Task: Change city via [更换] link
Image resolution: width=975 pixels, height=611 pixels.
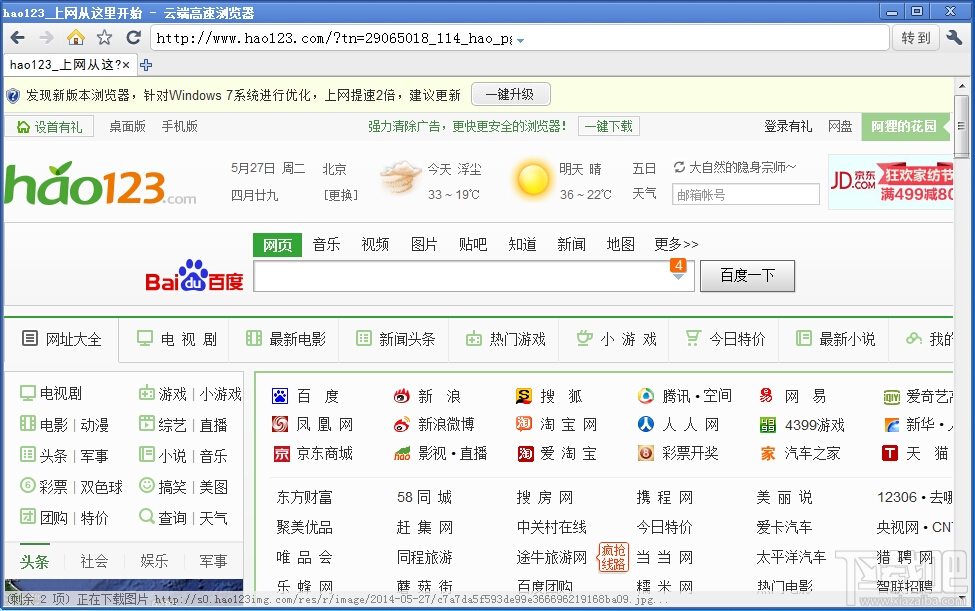Action: point(341,195)
